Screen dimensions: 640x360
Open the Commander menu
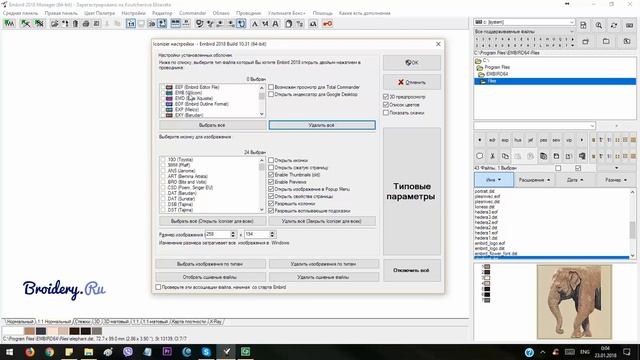pyautogui.click(x=193, y=13)
